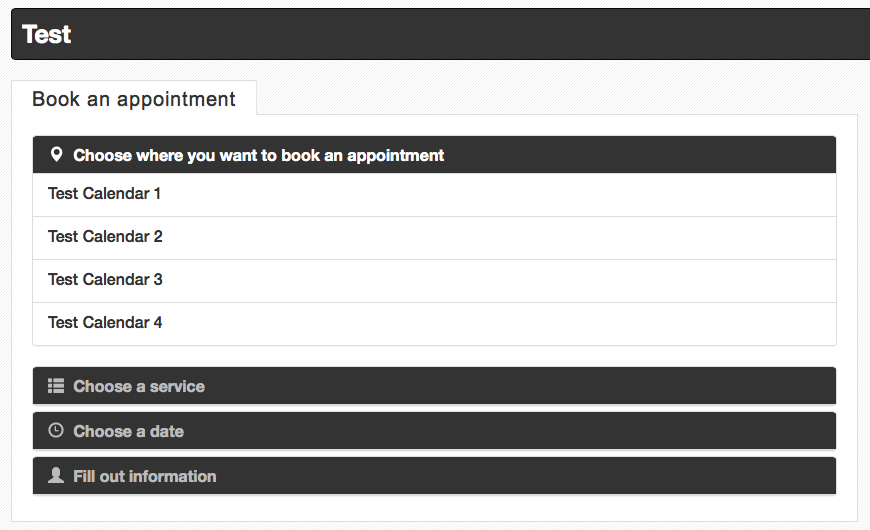Select Test Calendar 2
The image size is (870, 530).
(434, 238)
